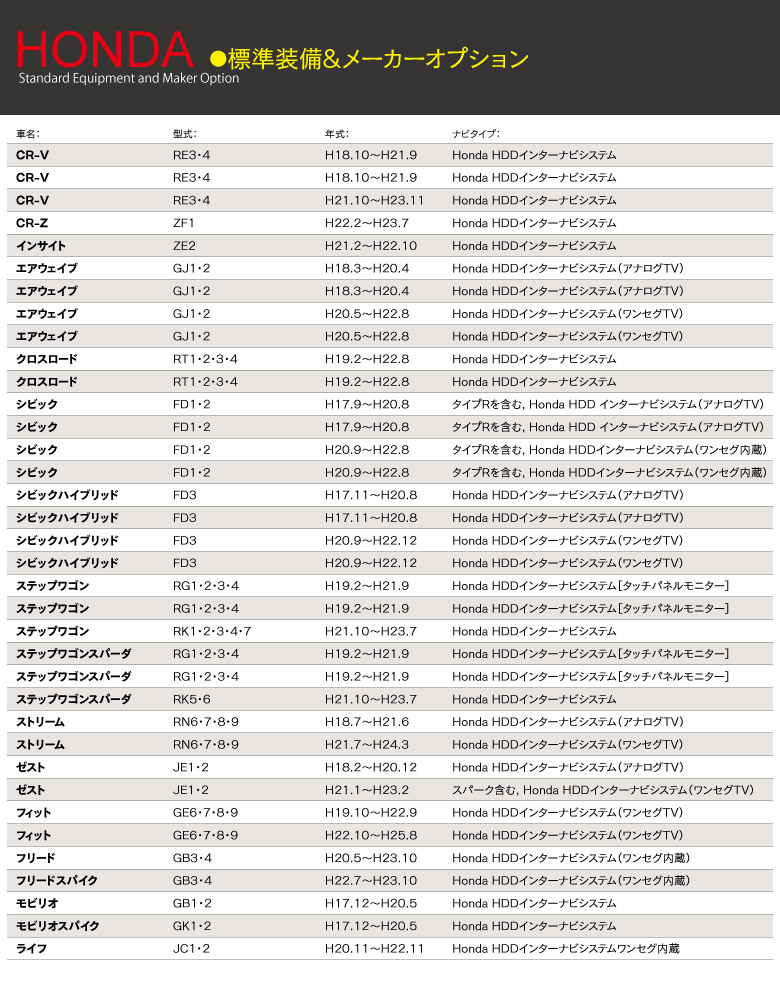This screenshot has height=995, width=780.
Task: Click the yellow bullet before 標準装備
Action: click(218, 59)
